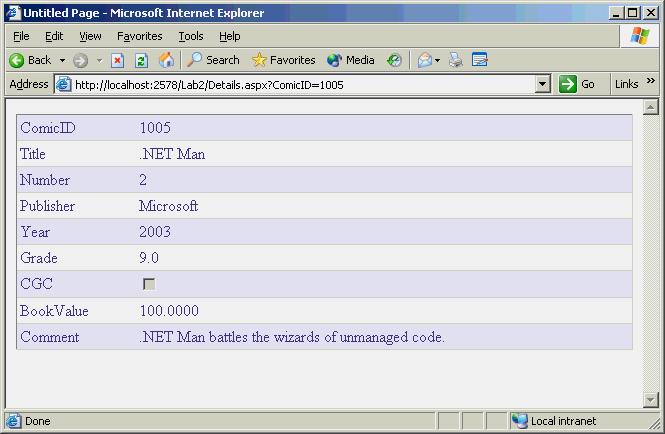The image size is (665, 434).
Task: Click the Title value .NET Man
Action: pyautogui.click(x=172, y=154)
